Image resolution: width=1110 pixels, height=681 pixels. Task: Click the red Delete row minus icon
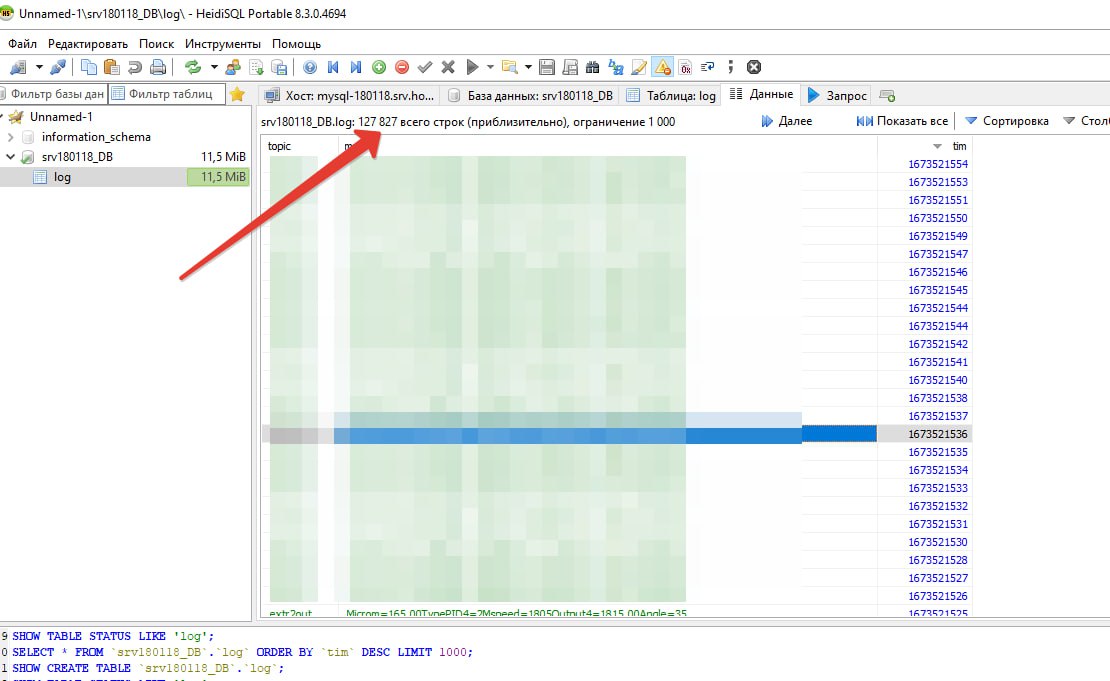(401, 67)
